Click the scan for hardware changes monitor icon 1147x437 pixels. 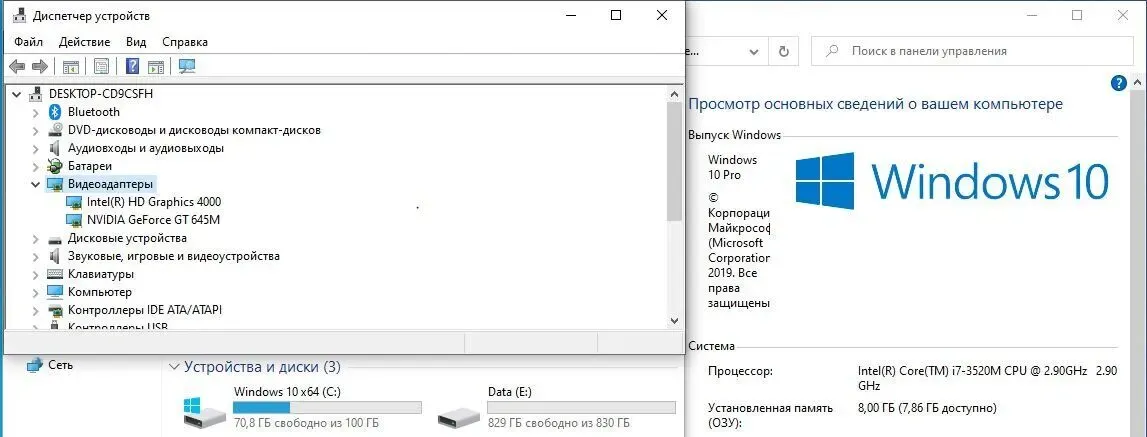186,66
